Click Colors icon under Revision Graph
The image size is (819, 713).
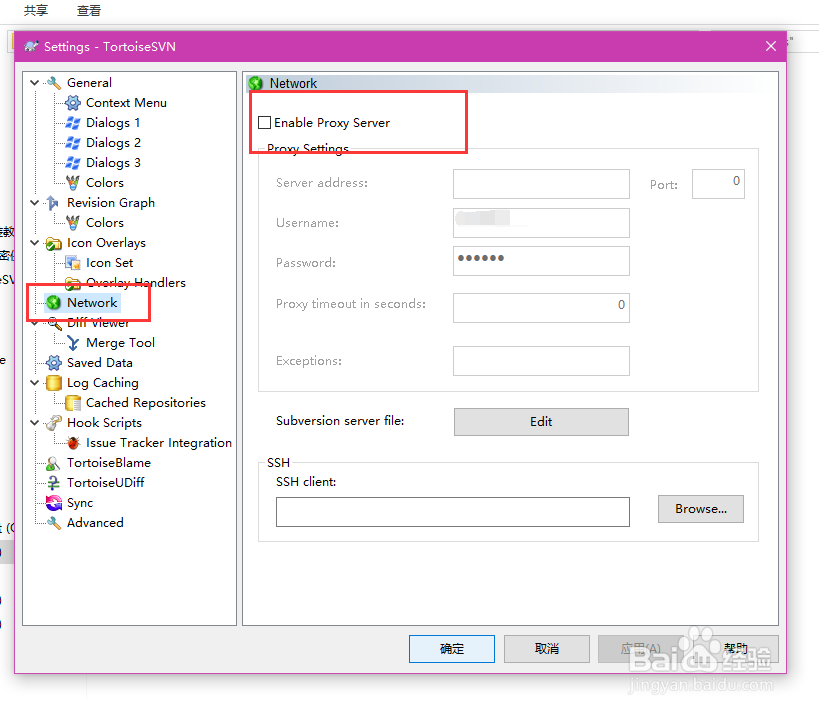[x=73, y=223]
